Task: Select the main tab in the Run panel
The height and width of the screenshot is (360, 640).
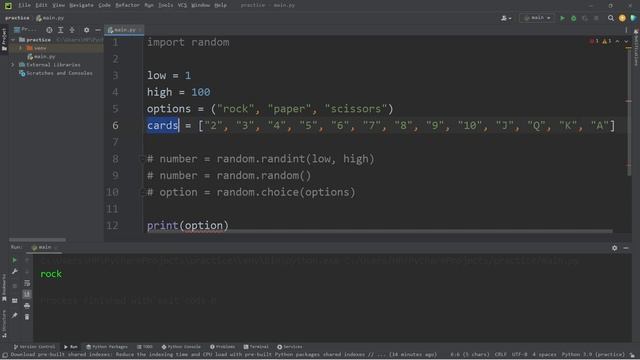Action: click(44, 247)
